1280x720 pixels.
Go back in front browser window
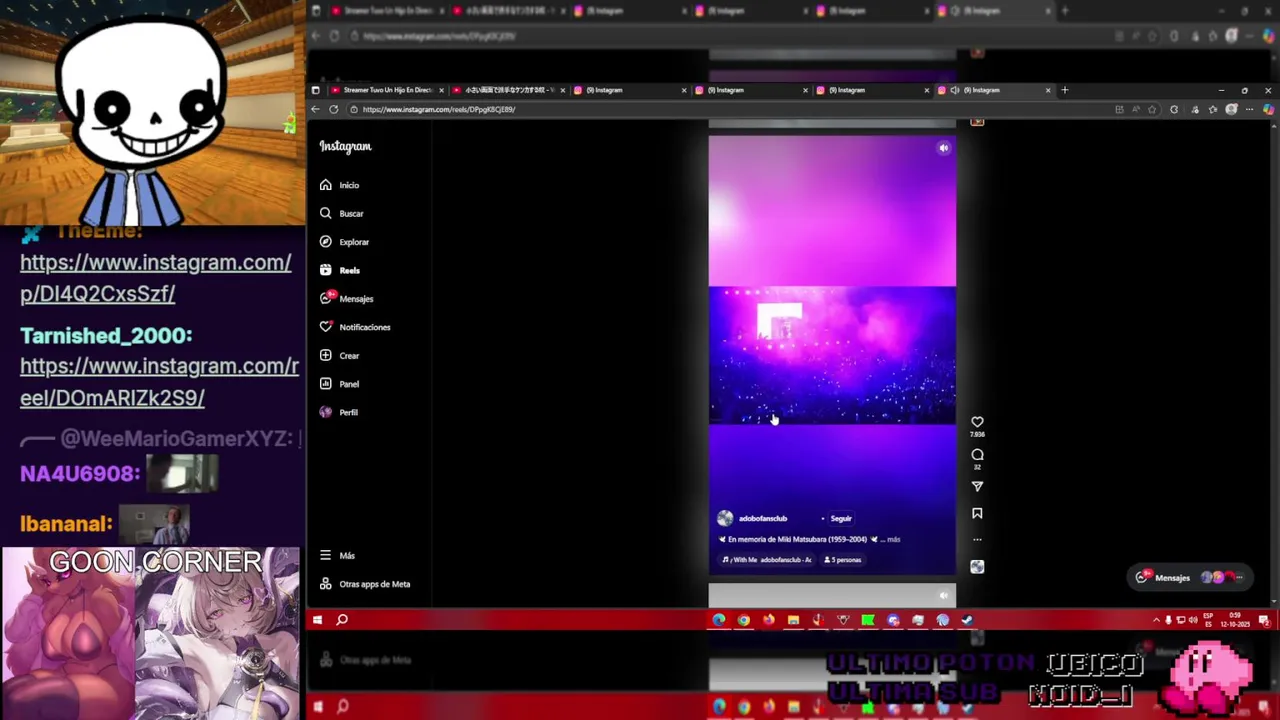click(x=316, y=109)
